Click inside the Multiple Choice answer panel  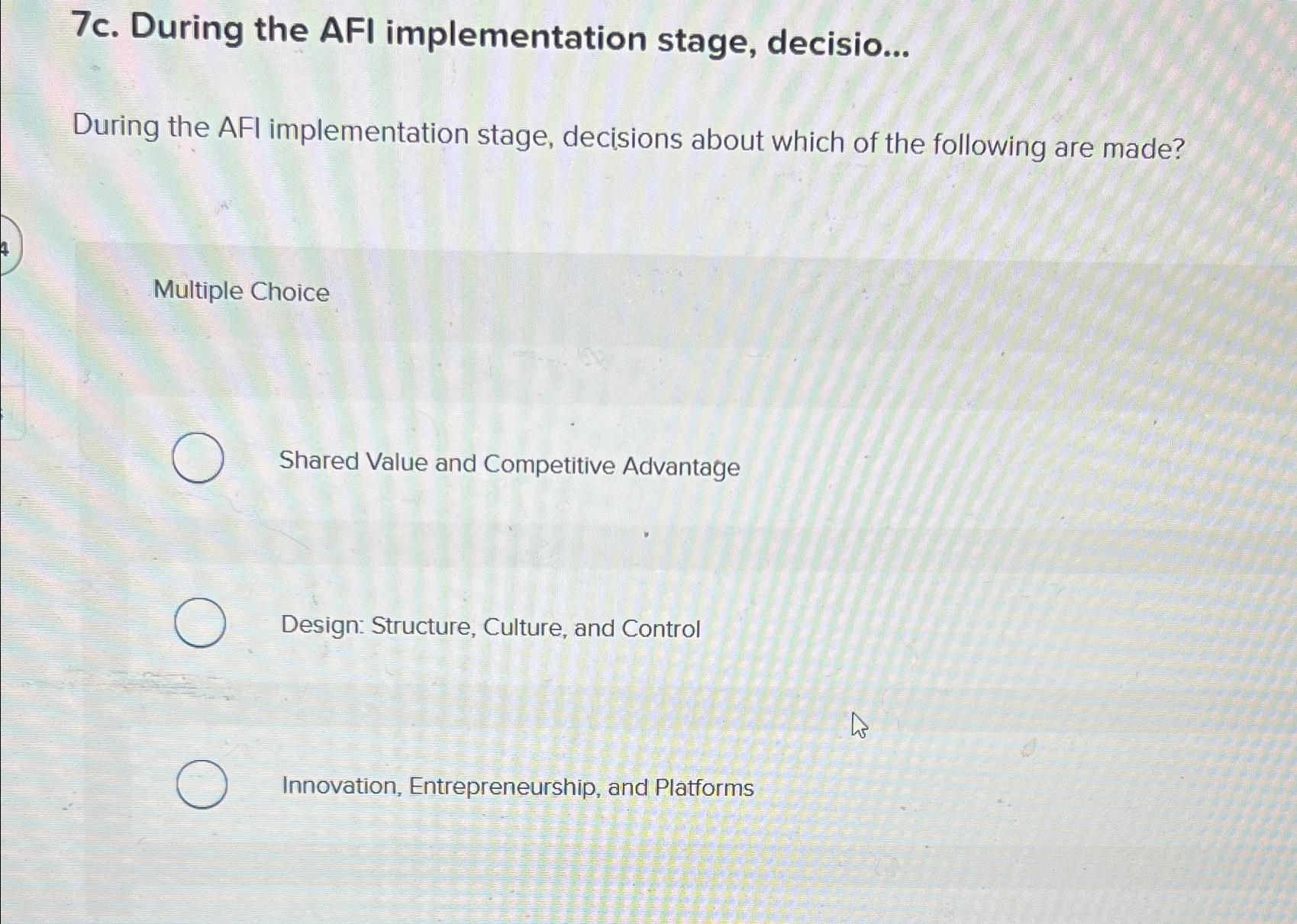687,534
